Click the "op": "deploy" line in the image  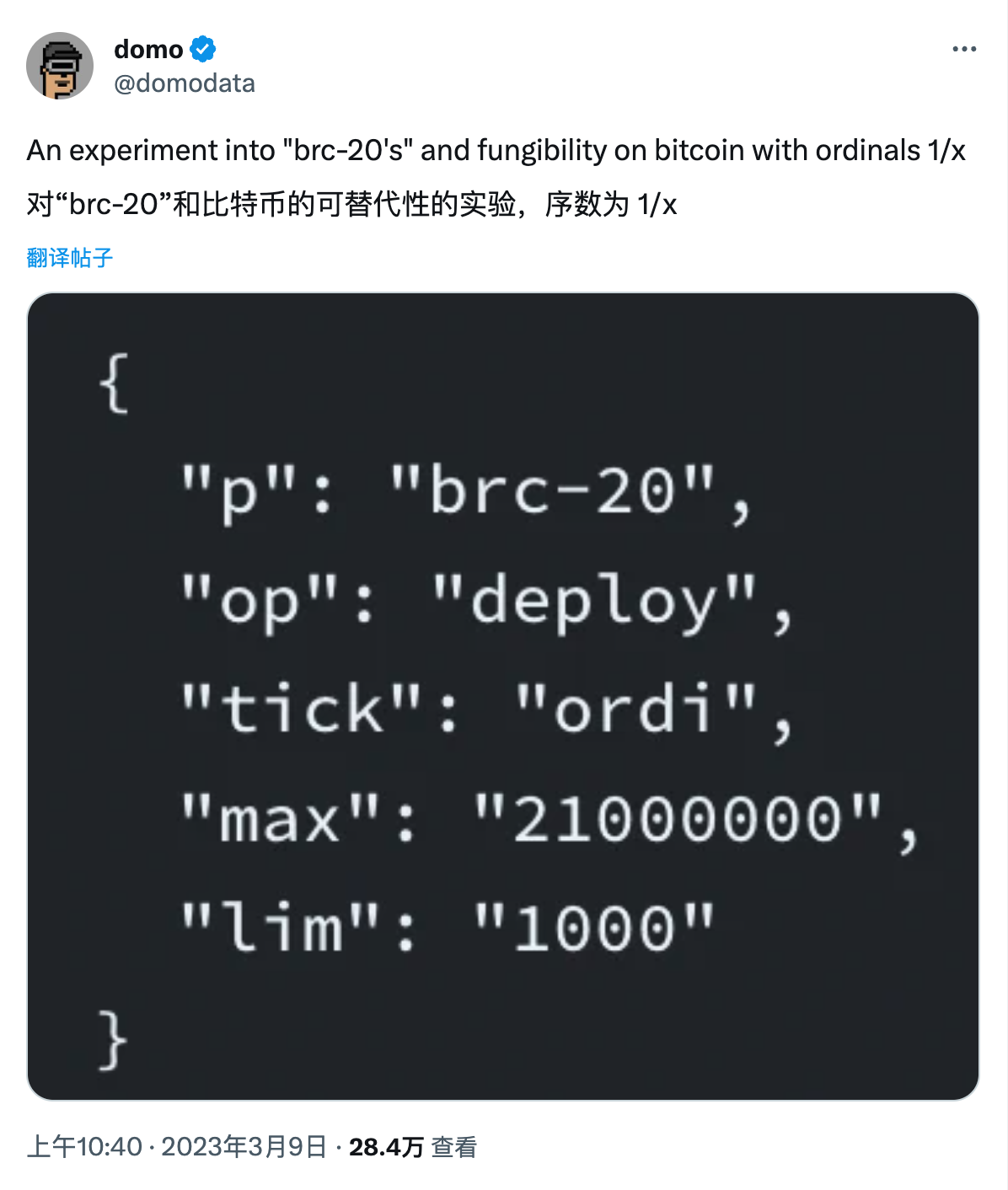point(486,602)
